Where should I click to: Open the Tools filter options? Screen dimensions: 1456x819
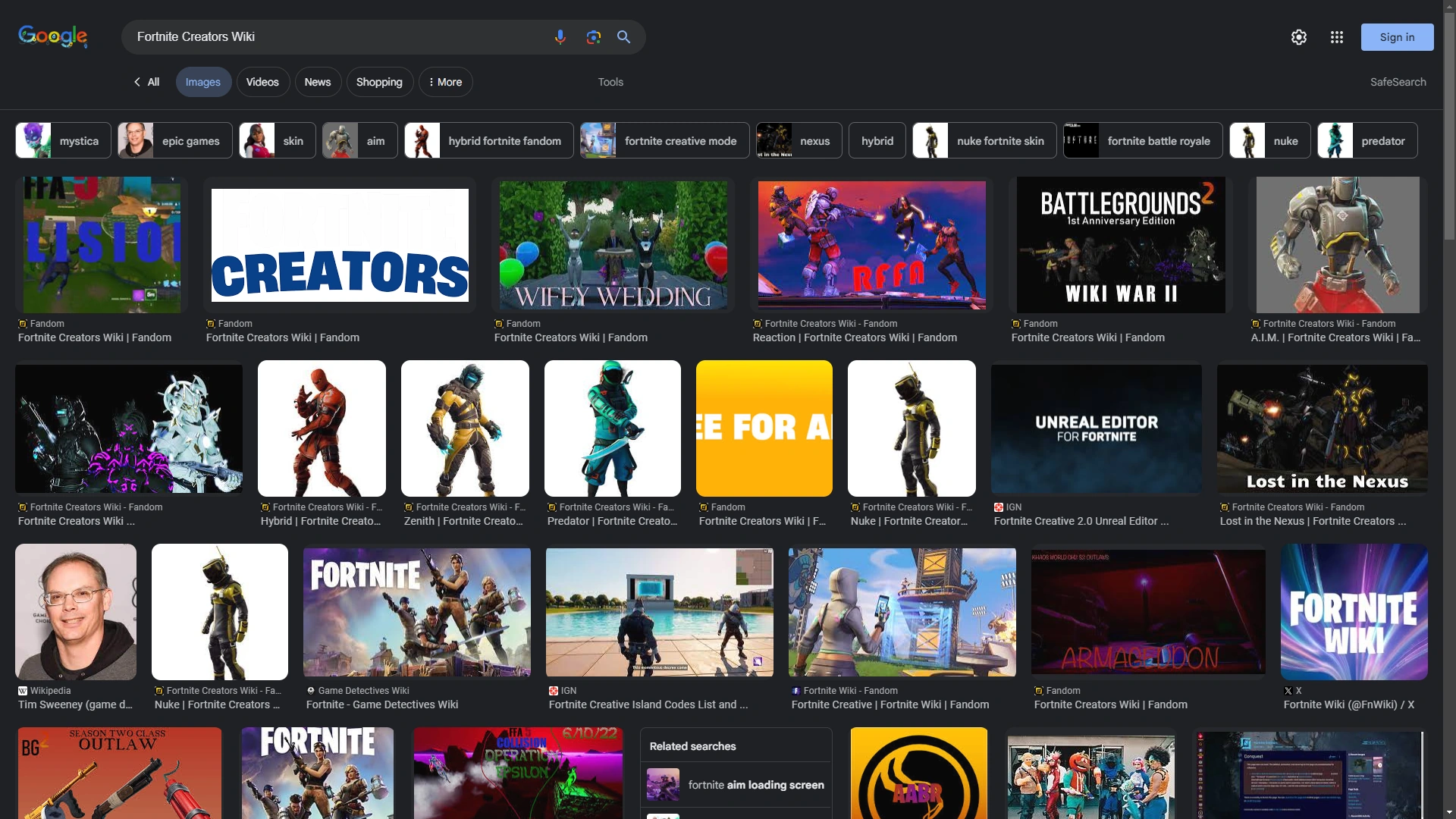[610, 82]
